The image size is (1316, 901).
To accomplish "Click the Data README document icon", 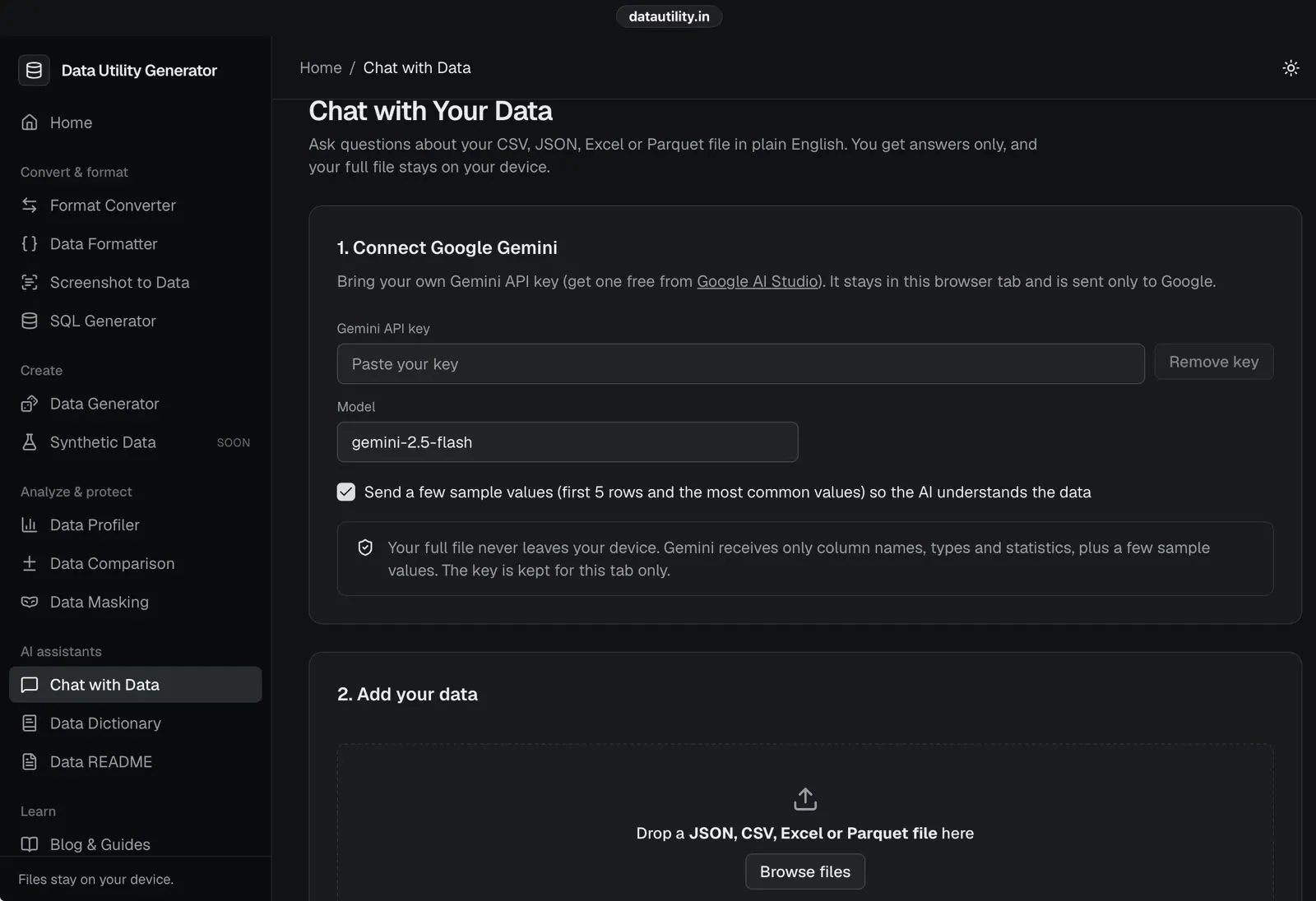I will coord(30,762).
